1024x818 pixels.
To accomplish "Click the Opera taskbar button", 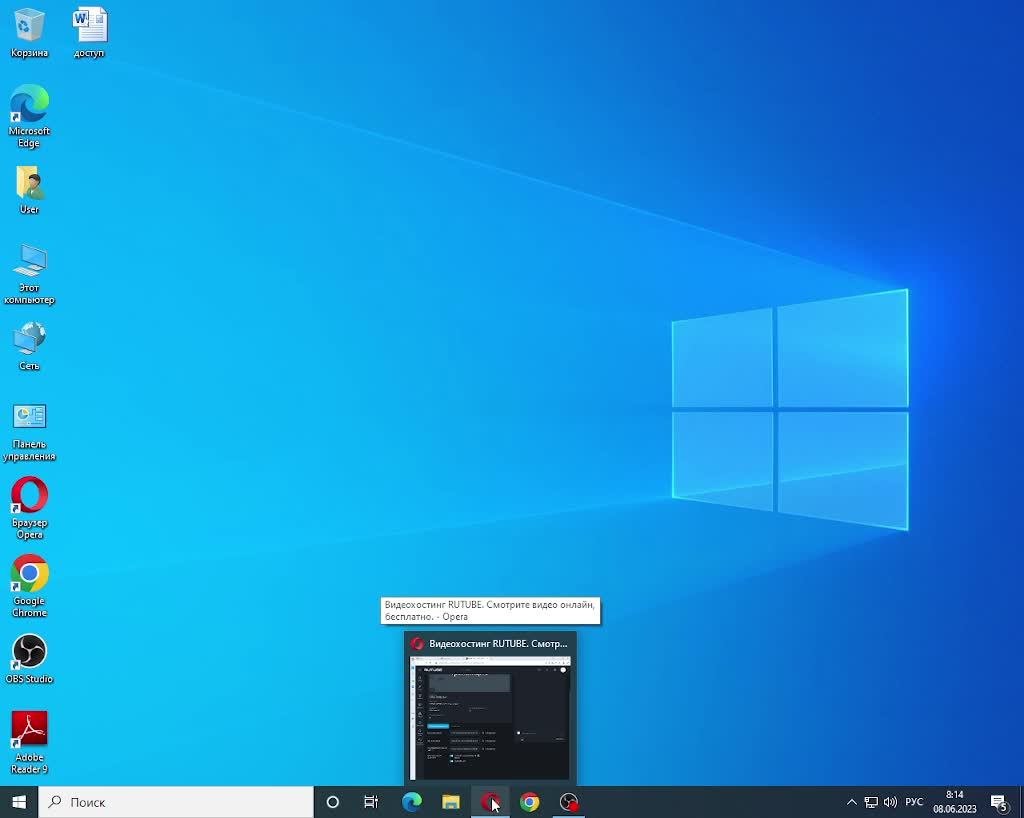I will pos(490,802).
